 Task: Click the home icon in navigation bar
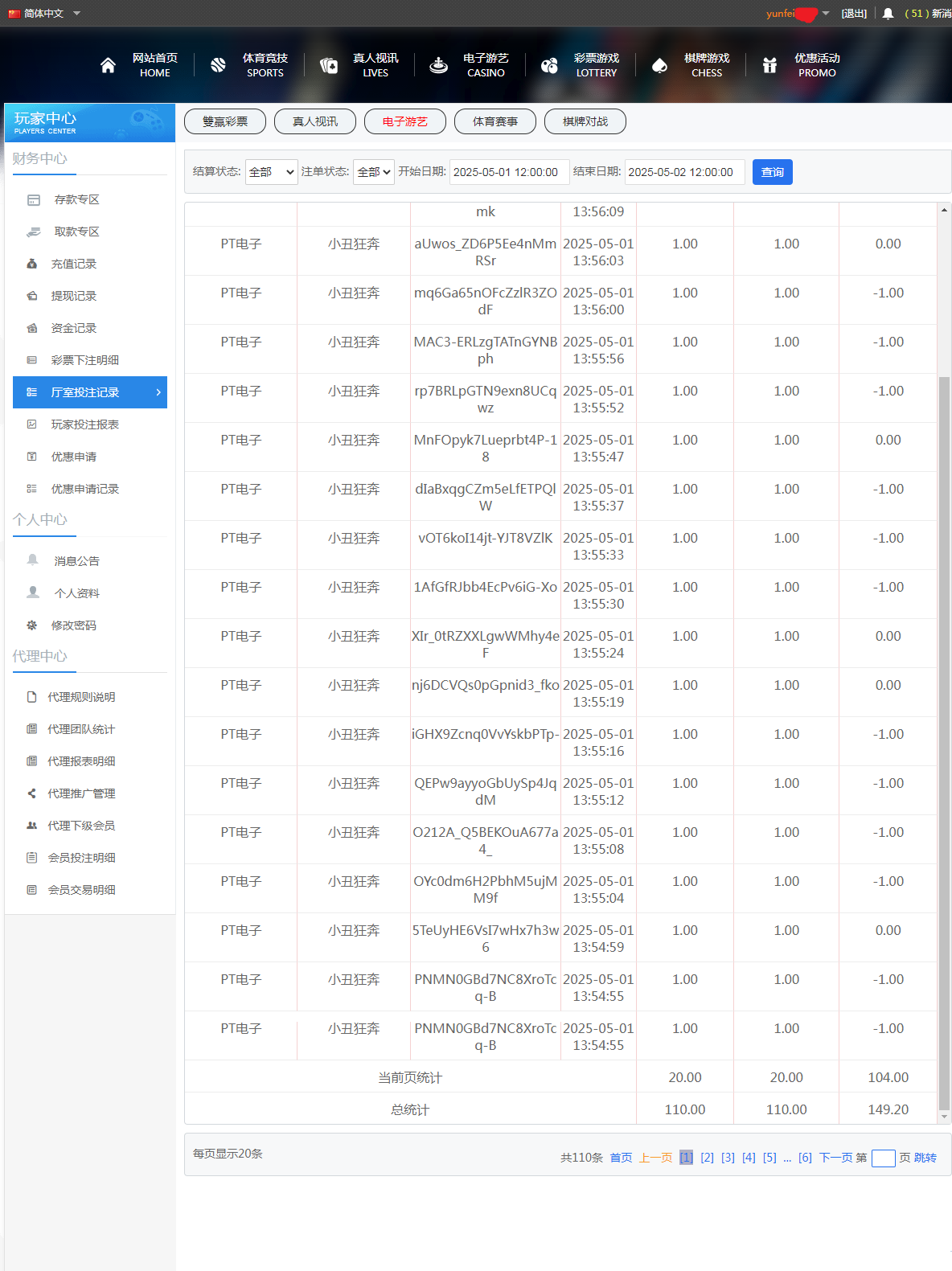108,65
